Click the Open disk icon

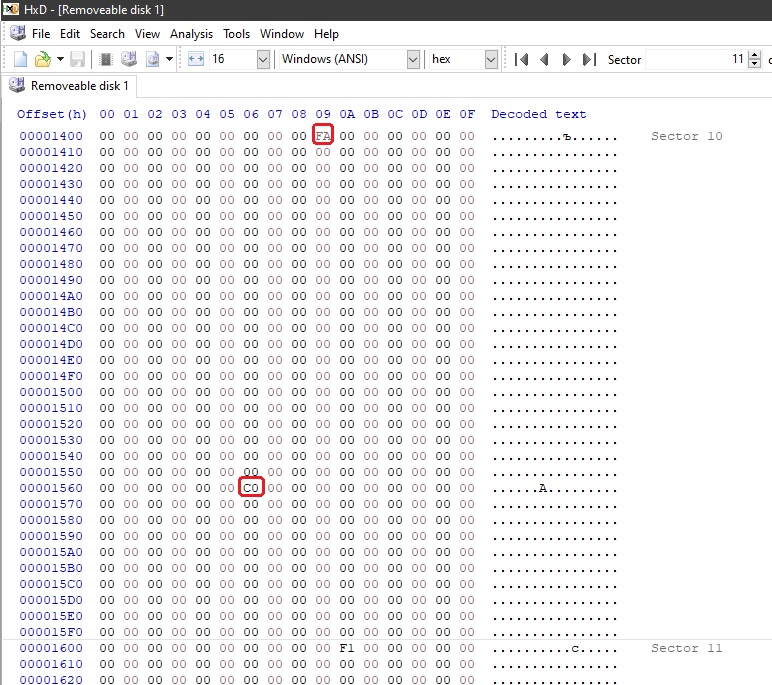click(x=127, y=60)
